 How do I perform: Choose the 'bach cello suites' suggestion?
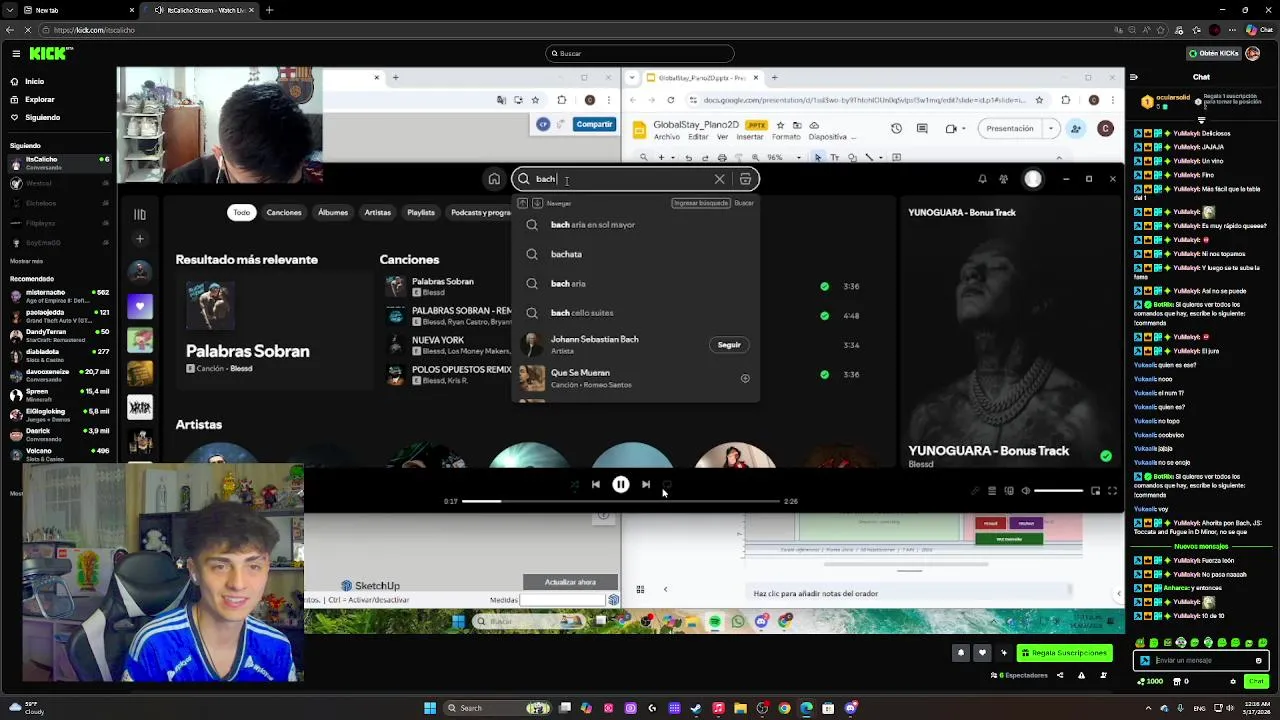pyautogui.click(x=635, y=313)
